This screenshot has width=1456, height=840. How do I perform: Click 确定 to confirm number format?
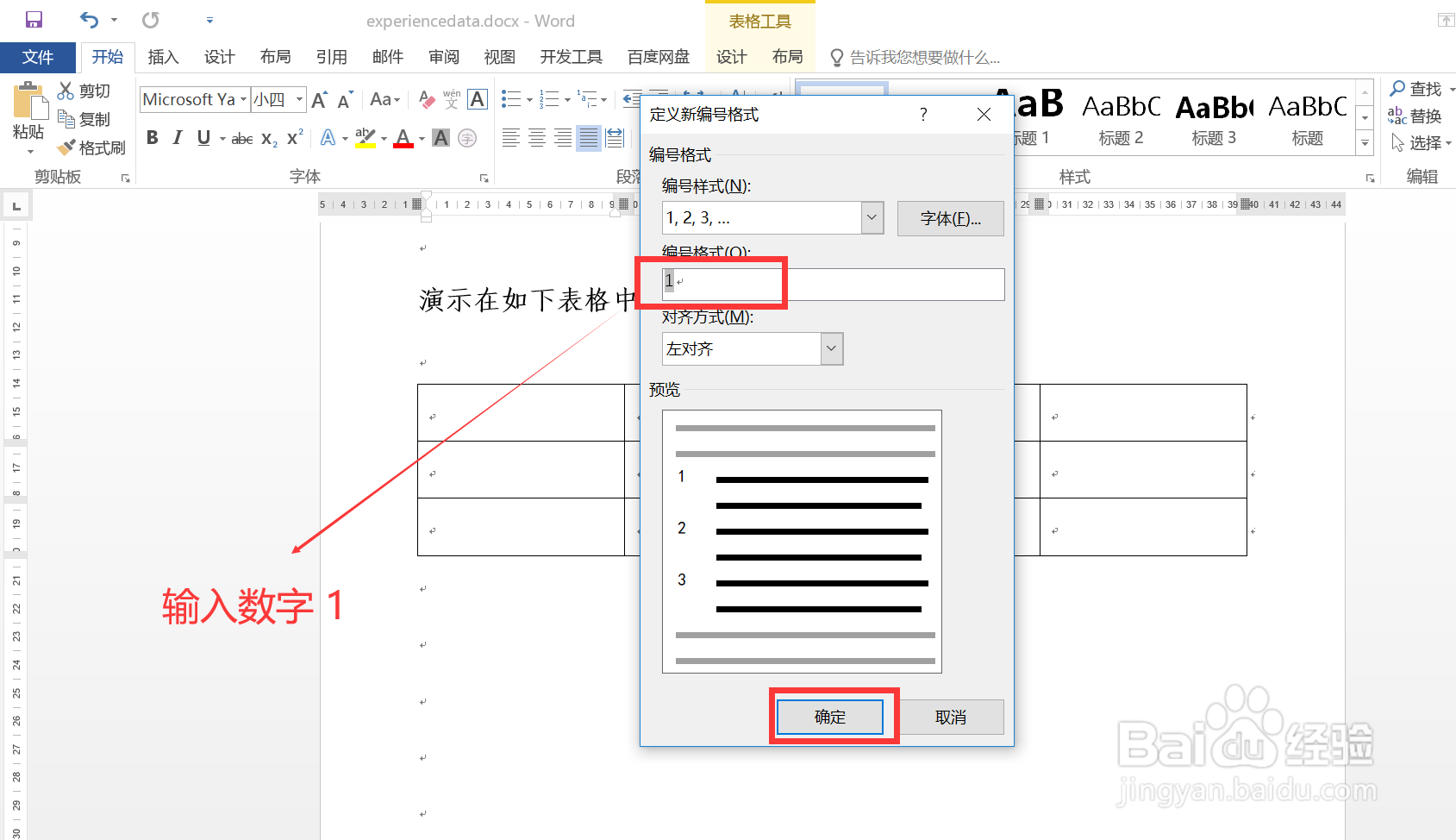point(830,717)
